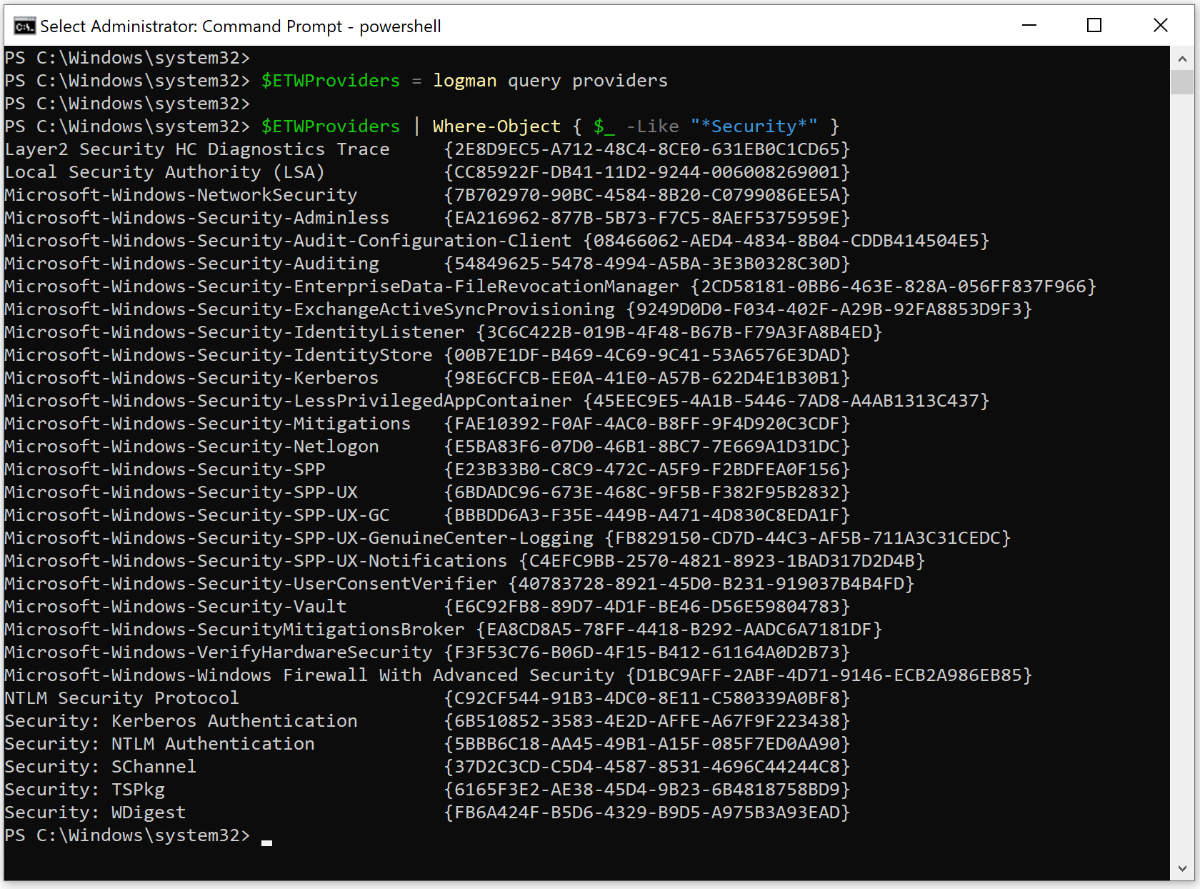Click GUID {D1BC9AFF-2ABF-4D71-9146-ECB2A986EB85}
Viewport: 1200px width, 889px height.
pyautogui.click(x=829, y=675)
